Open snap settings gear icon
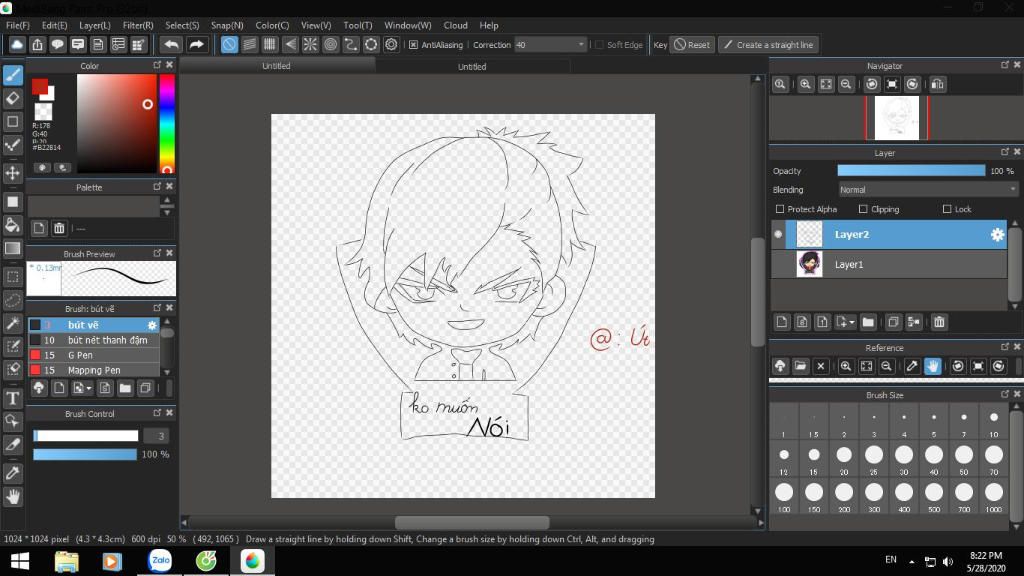 tap(391, 44)
